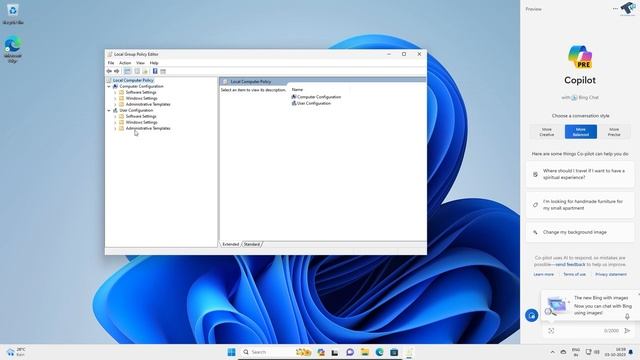Viewport: 640px width, 360px height.
Task: Switch to the Standard tab
Action: tap(252, 244)
